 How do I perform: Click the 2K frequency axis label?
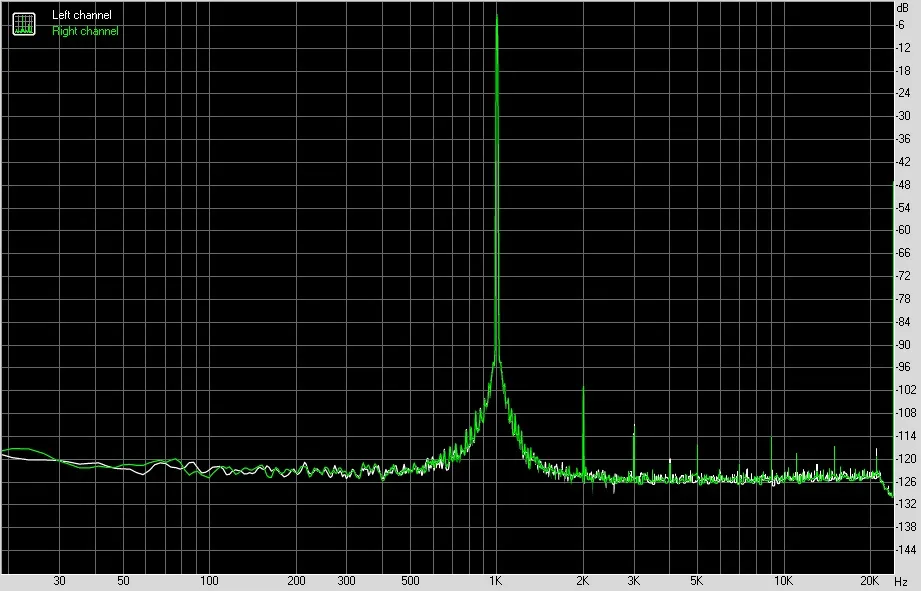(x=582, y=581)
